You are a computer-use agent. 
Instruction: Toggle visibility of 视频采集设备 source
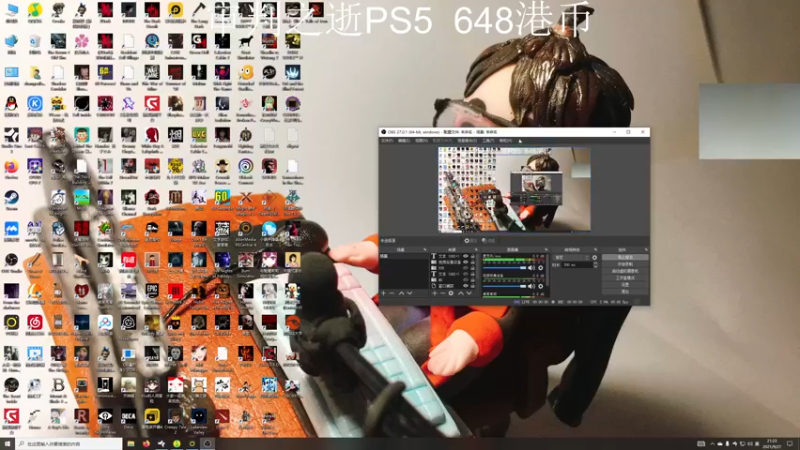[x=465, y=262]
